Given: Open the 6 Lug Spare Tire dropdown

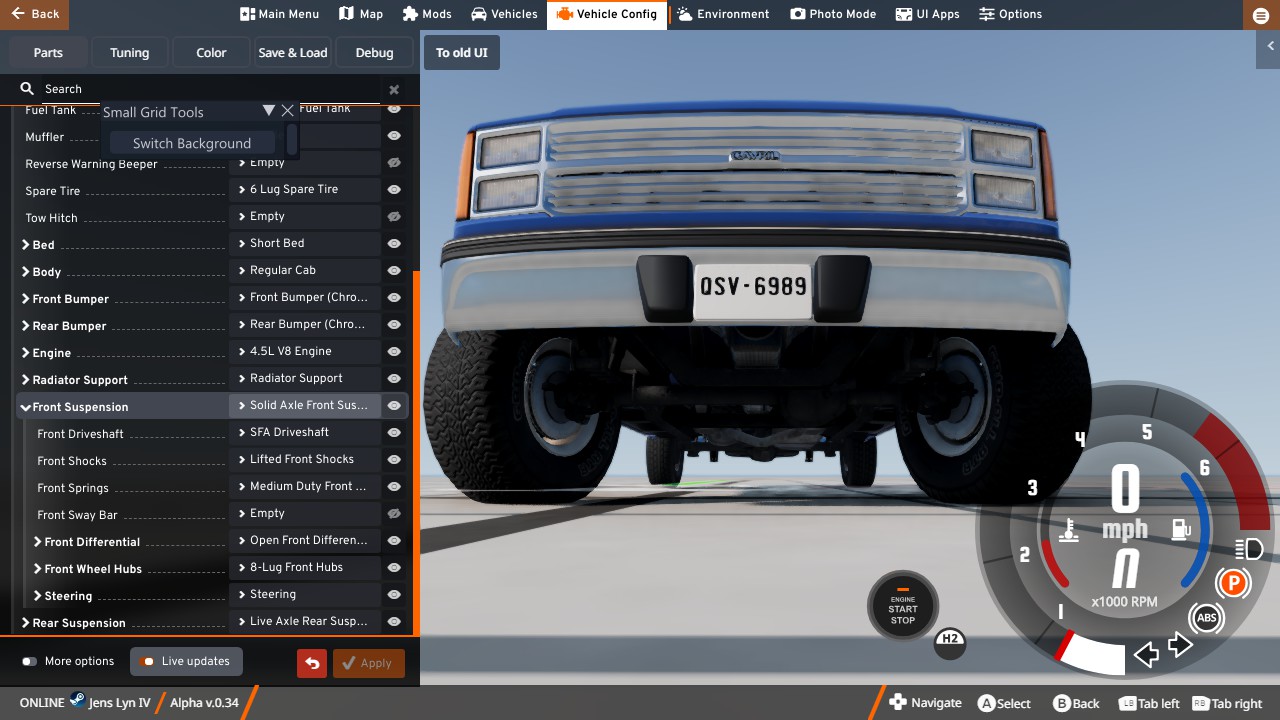Looking at the screenshot, I should pos(305,189).
